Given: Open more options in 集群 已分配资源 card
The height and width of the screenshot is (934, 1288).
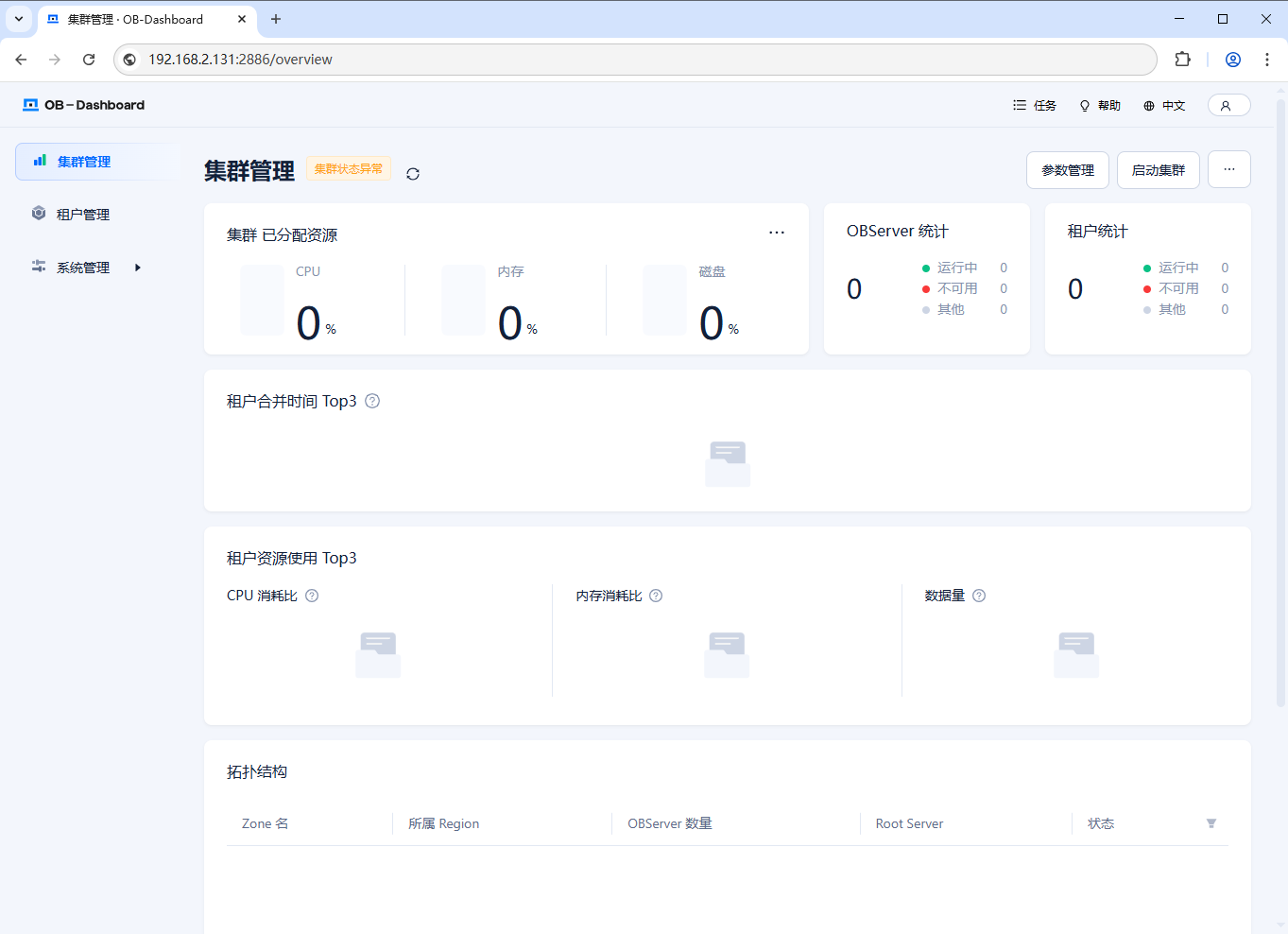Looking at the screenshot, I should (776, 233).
